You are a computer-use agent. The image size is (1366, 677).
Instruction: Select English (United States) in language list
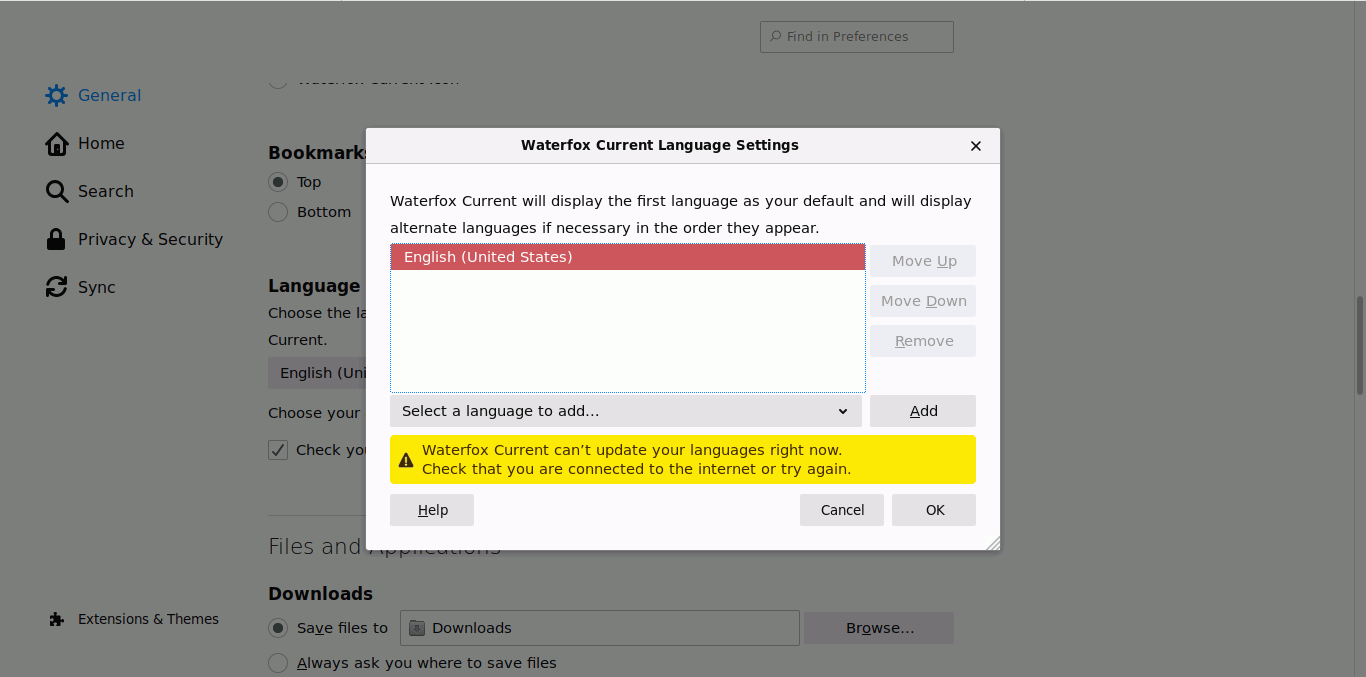pyautogui.click(x=628, y=257)
